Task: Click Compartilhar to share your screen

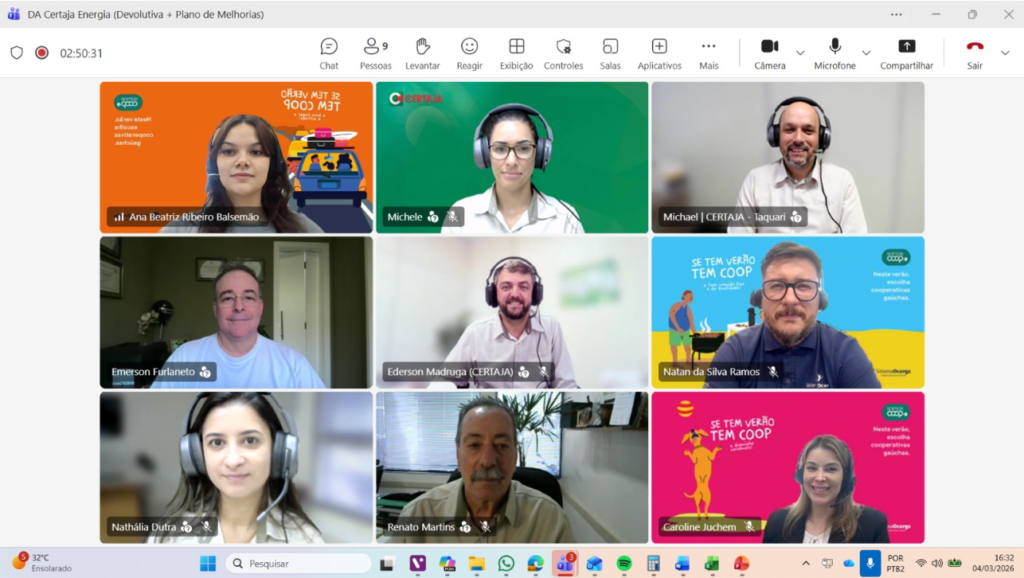Action: coord(906,53)
